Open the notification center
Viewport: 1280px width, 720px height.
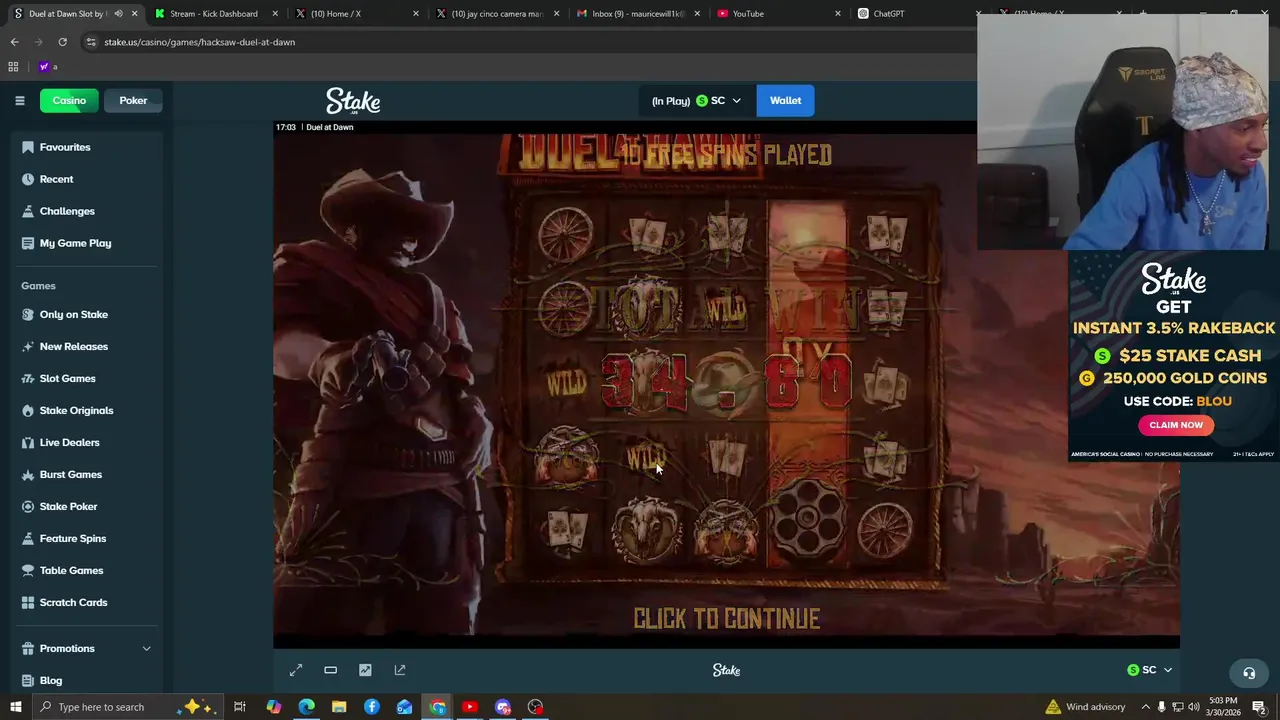pos(1259,707)
